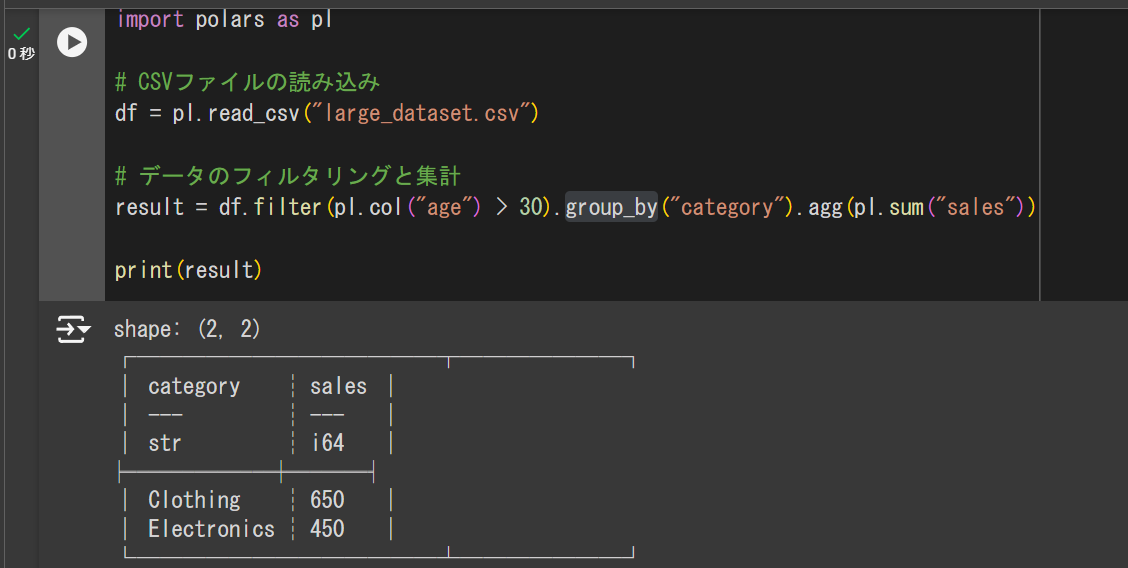
Task: Click the green execution success checkmark
Action: (21, 33)
